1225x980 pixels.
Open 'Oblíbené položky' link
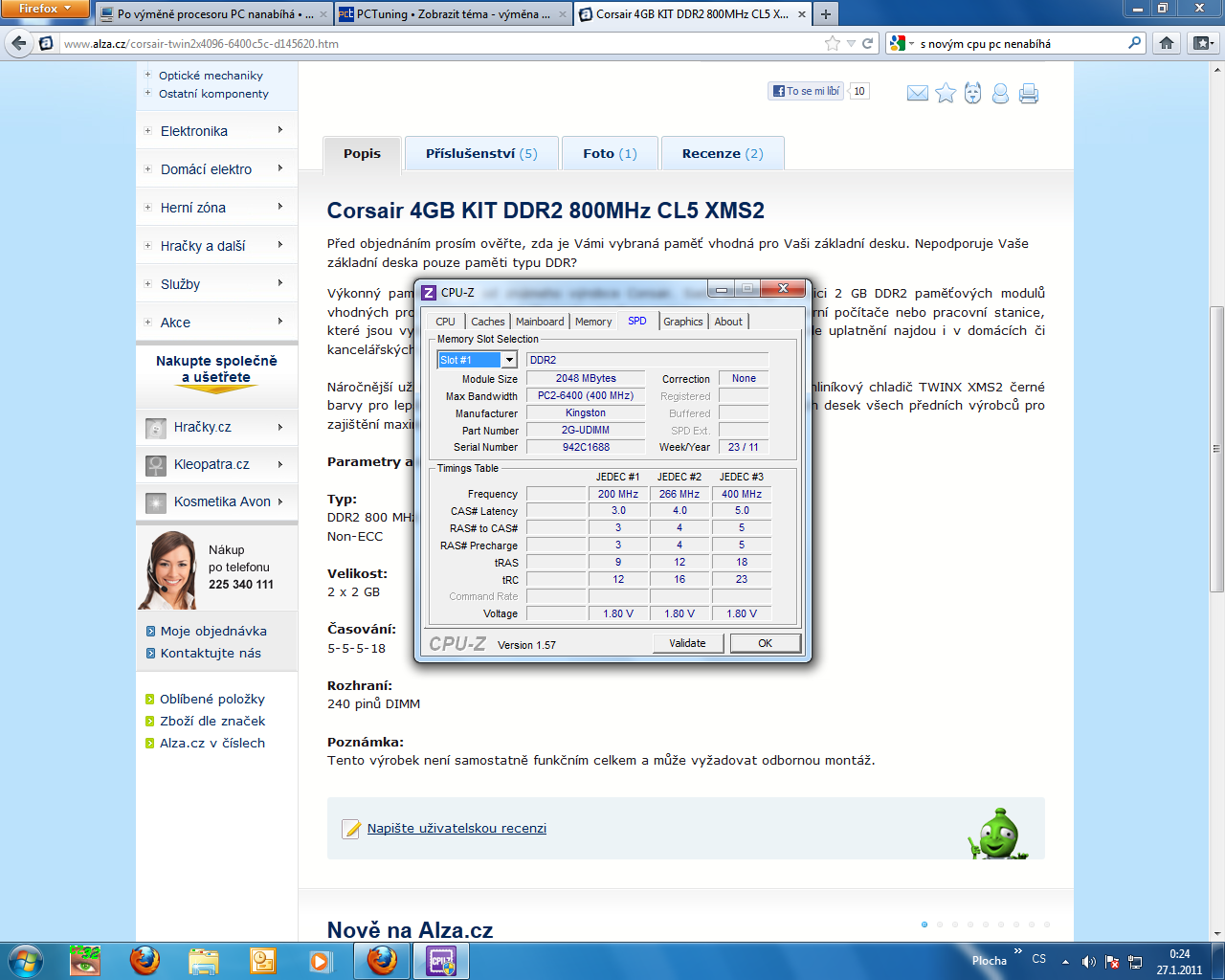coord(212,700)
